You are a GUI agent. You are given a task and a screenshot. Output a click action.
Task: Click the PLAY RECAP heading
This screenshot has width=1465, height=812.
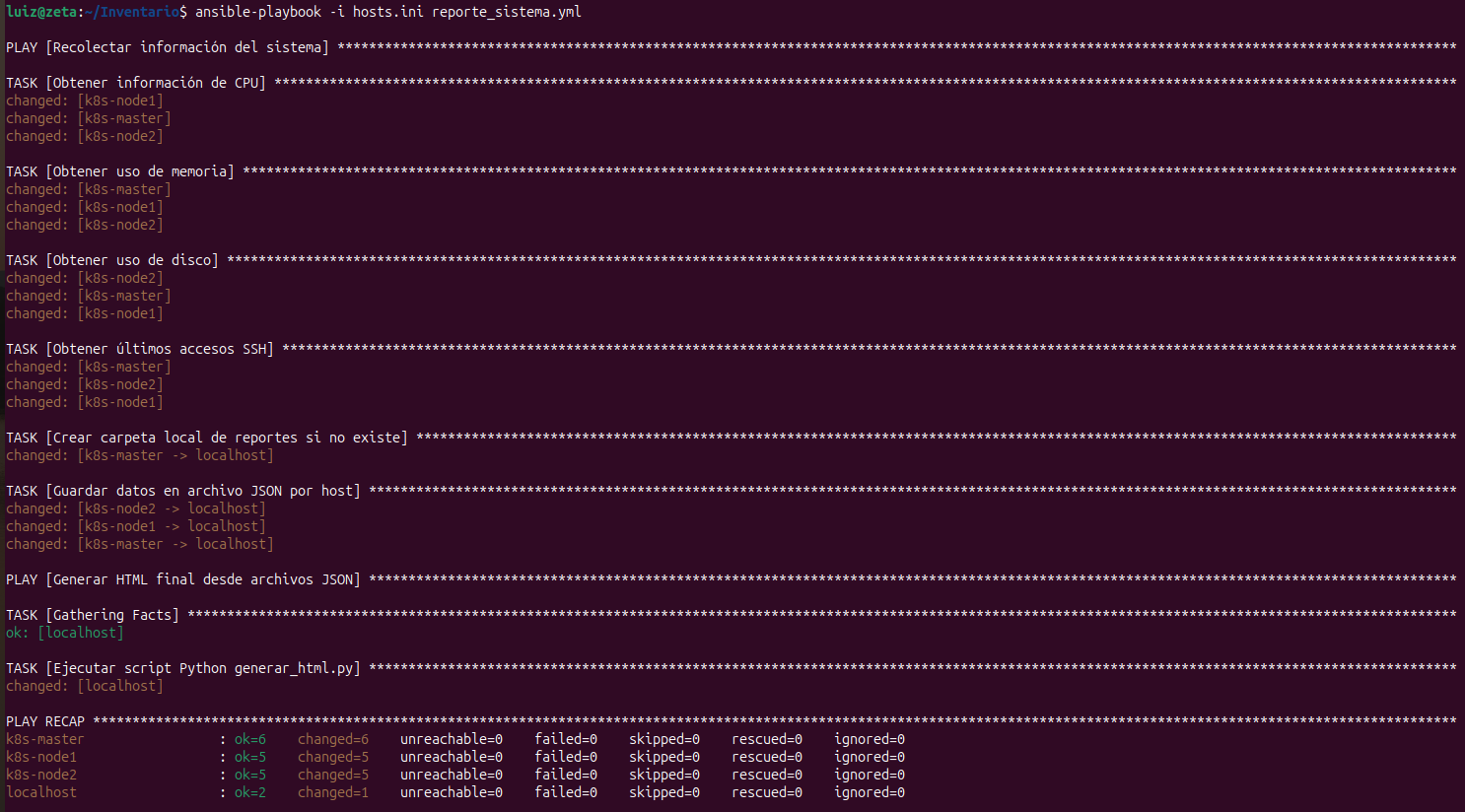(x=45, y=721)
